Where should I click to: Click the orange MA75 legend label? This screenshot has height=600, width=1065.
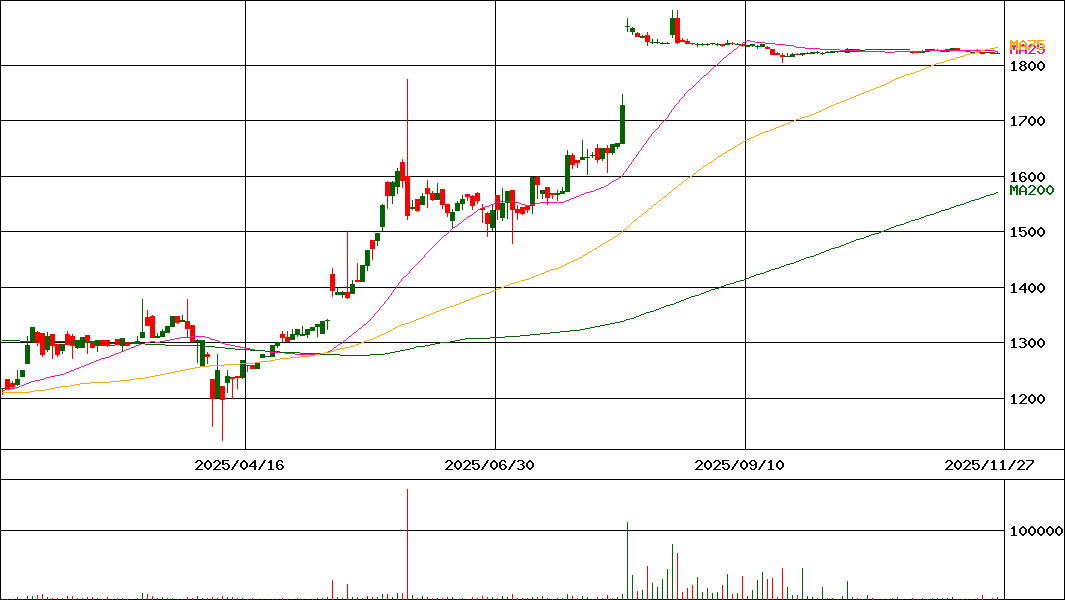tap(1027, 44)
